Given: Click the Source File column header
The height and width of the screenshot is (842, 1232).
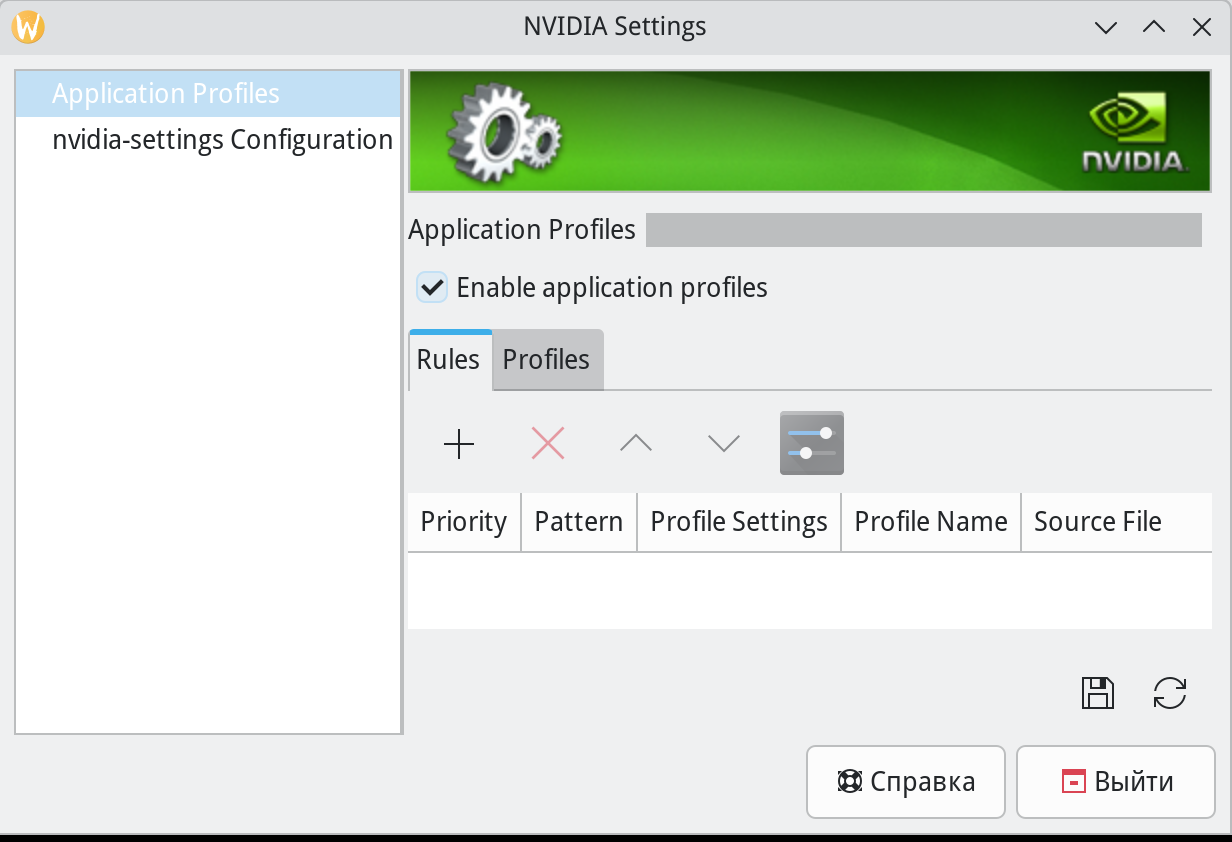Looking at the screenshot, I should [x=1098, y=522].
